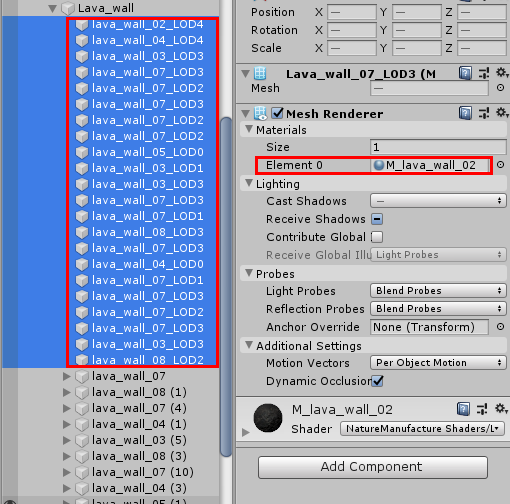This screenshot has height=504, width=510.
Task: Open help for Mesh Filter component
Action: pyautogui.click(x=465, y=73)
